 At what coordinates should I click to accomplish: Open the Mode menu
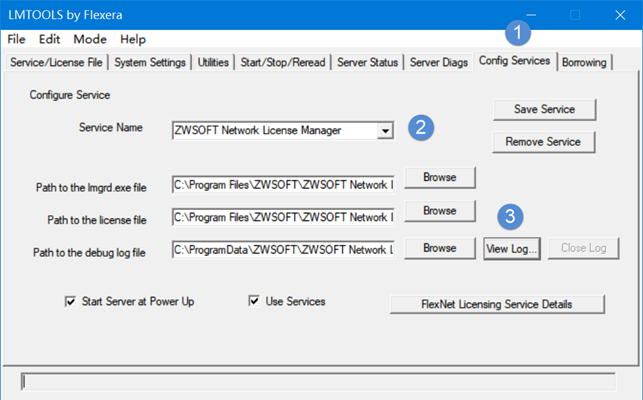(x=90, y=39)
